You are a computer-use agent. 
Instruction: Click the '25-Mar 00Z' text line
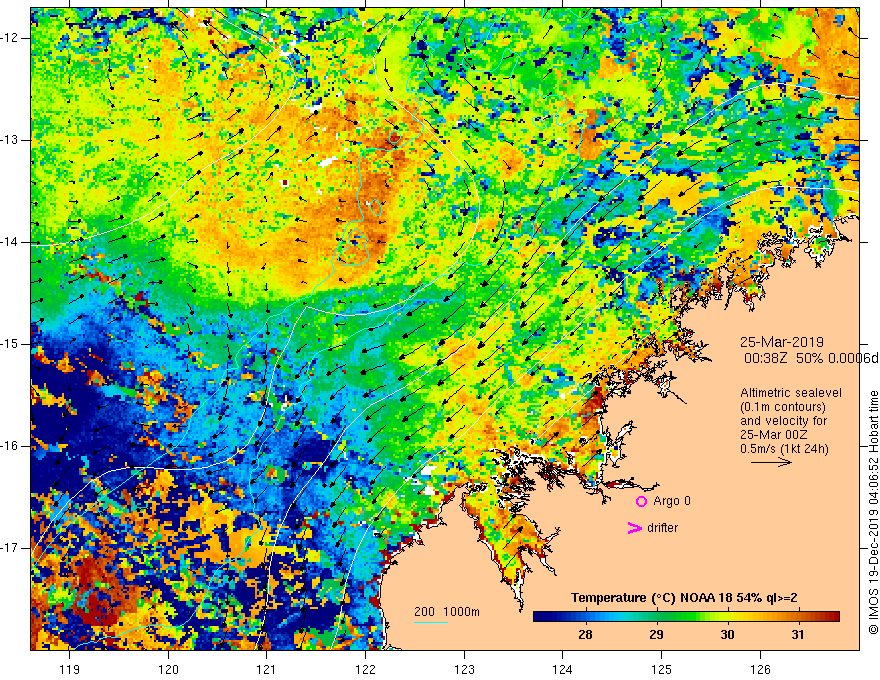[772, 435]
